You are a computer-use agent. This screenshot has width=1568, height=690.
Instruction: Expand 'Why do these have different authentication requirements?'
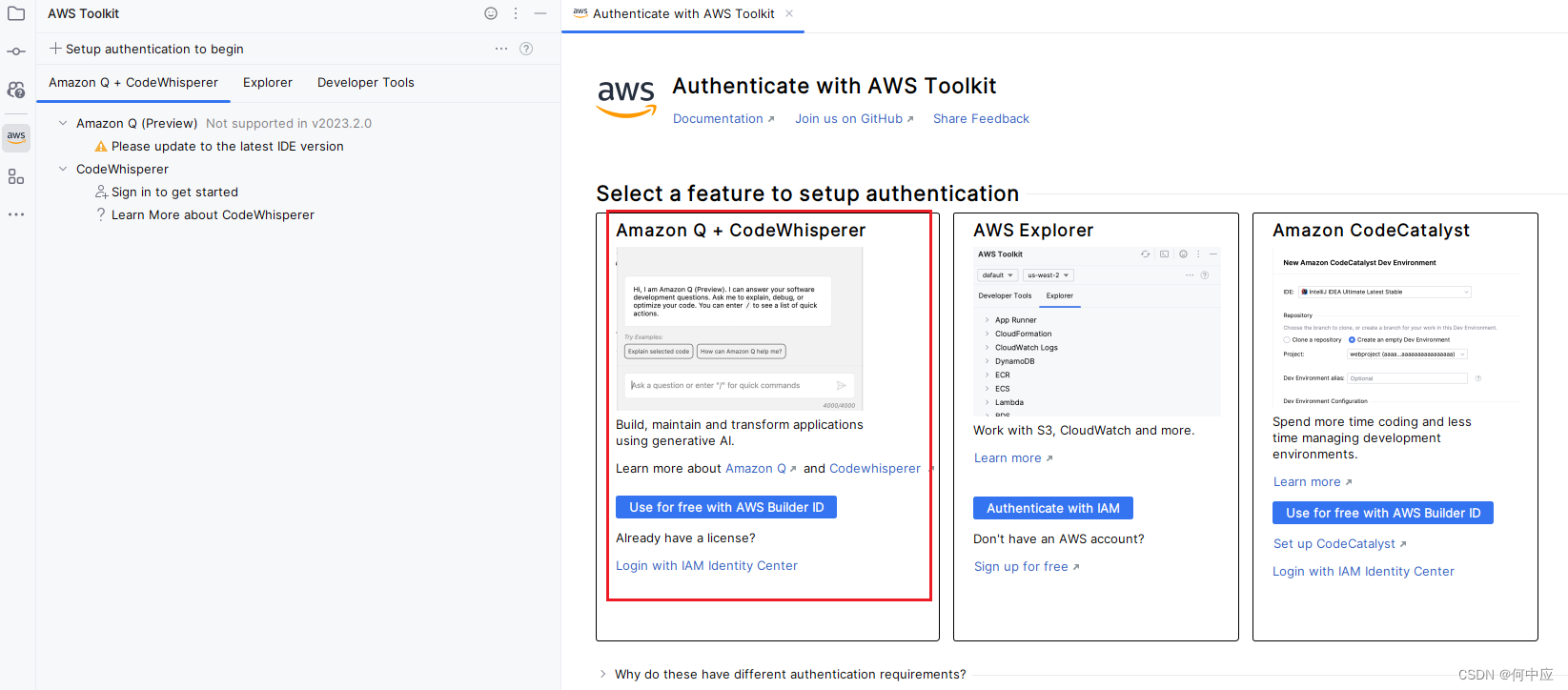(x=602, y=674)
